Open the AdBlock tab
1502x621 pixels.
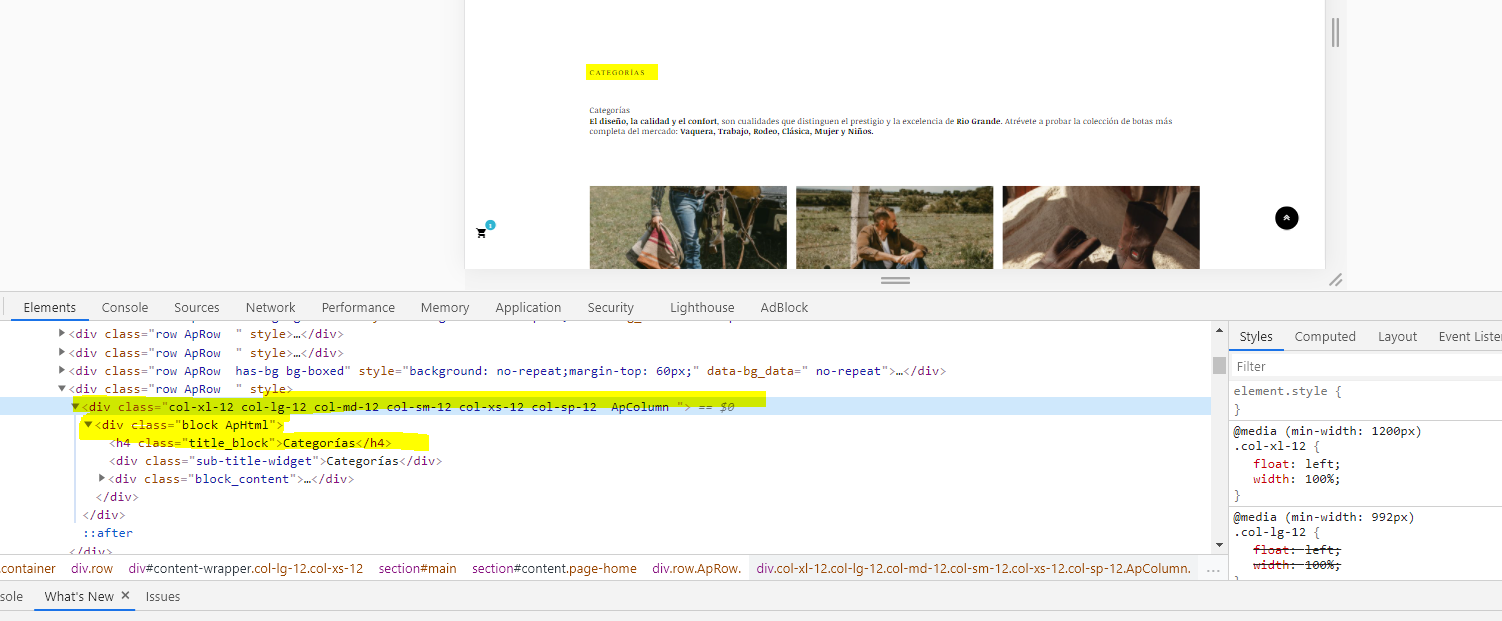pos(784,307)
